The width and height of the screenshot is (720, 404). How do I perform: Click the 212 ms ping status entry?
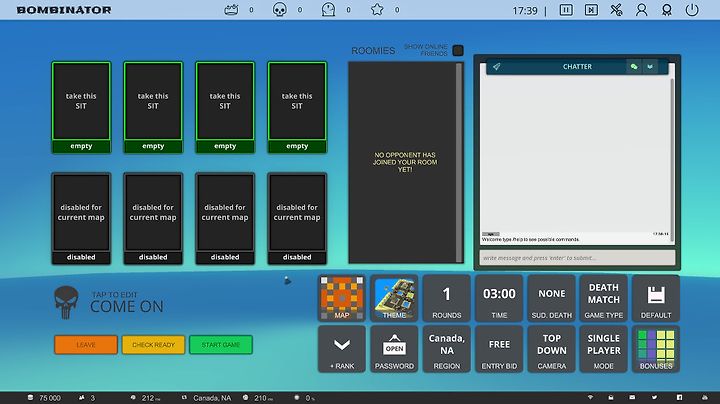pos(146,398)
